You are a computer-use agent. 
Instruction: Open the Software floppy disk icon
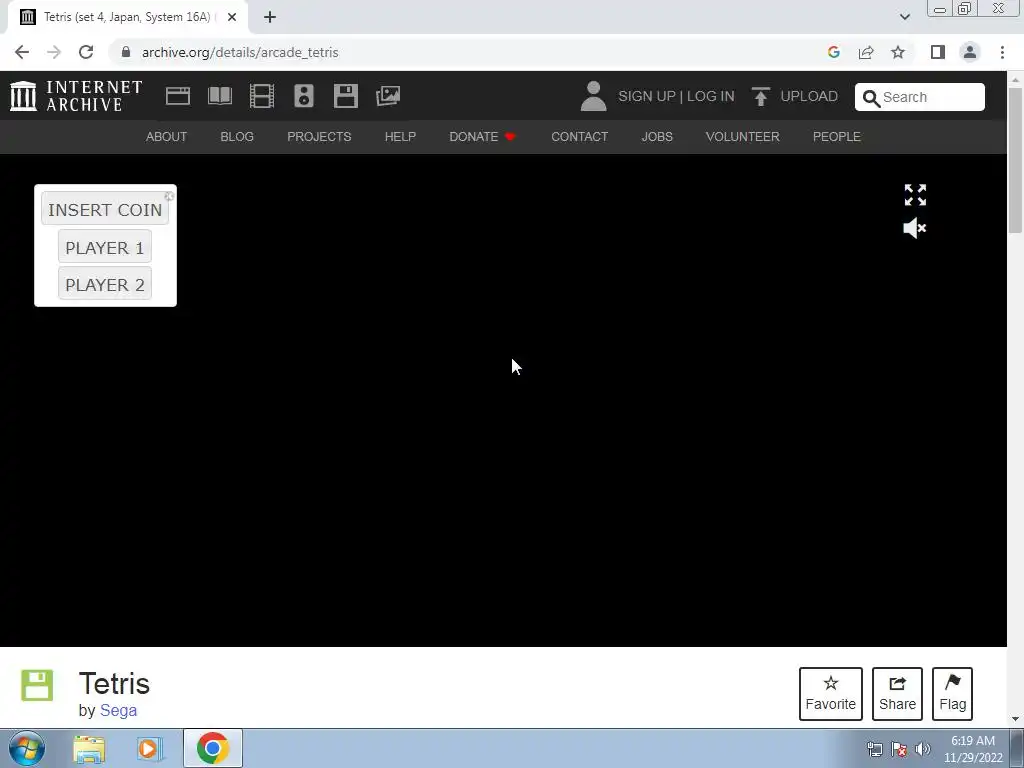pyautogui.click(x=345, y=96)
